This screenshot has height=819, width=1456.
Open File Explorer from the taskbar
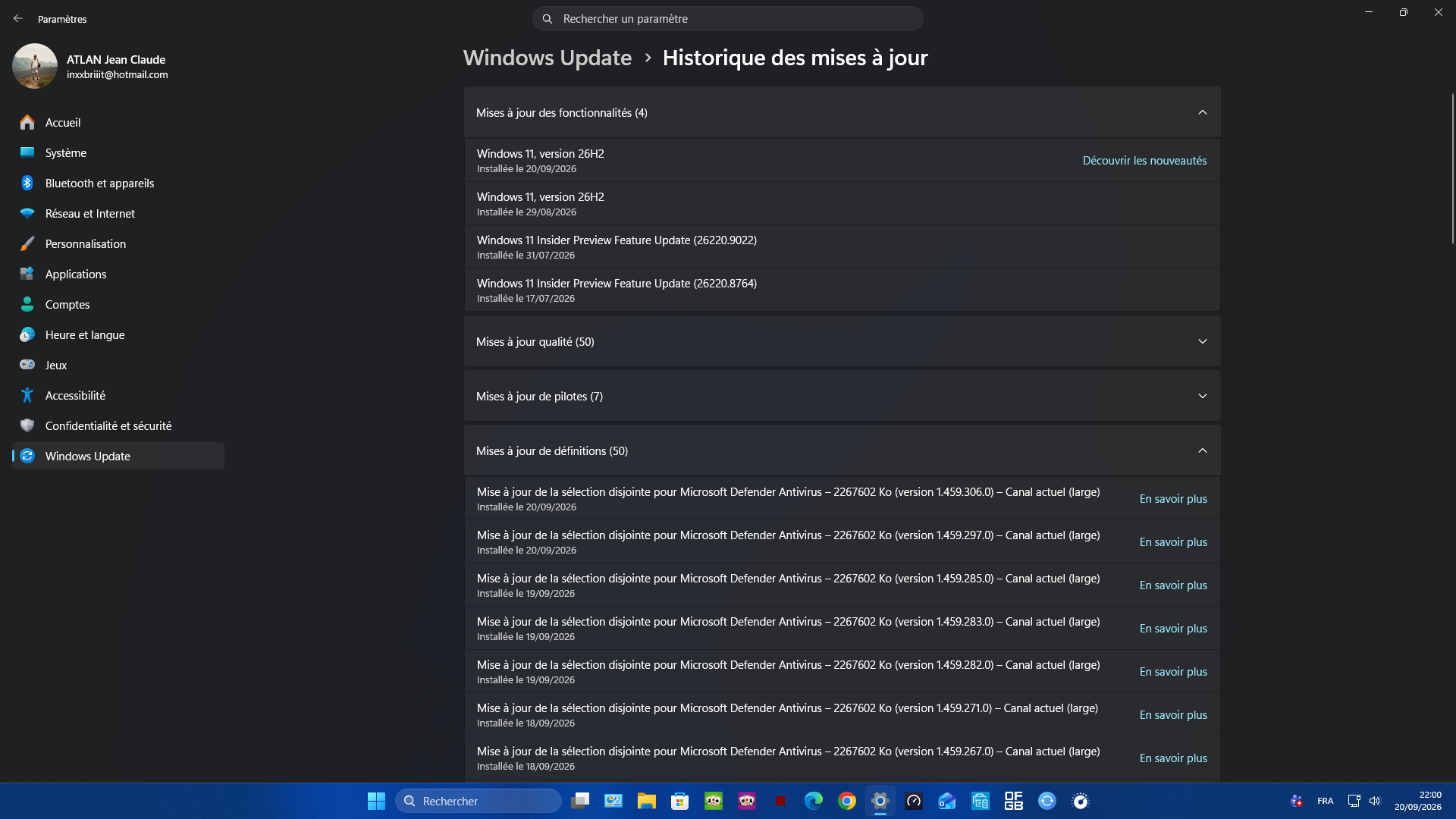pyautogui.click(x=647, y=801)
